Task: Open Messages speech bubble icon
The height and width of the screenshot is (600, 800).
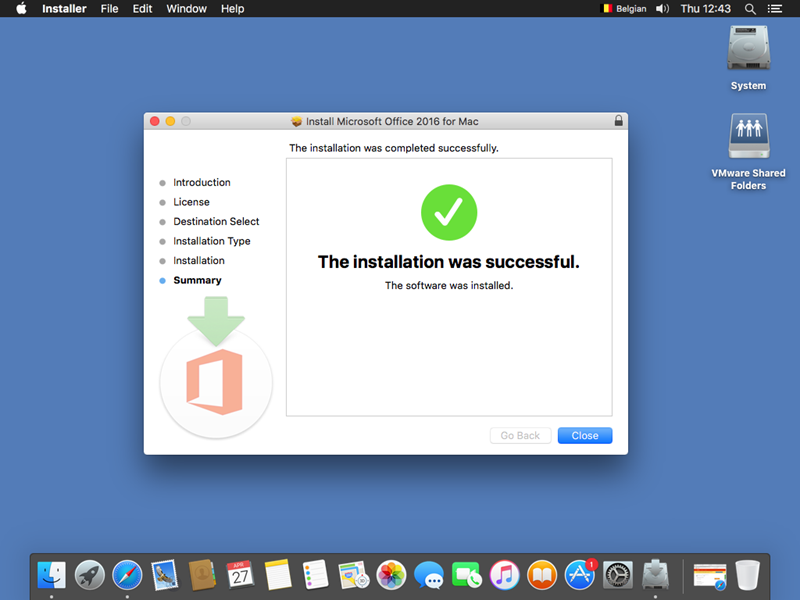Action: 429,575
